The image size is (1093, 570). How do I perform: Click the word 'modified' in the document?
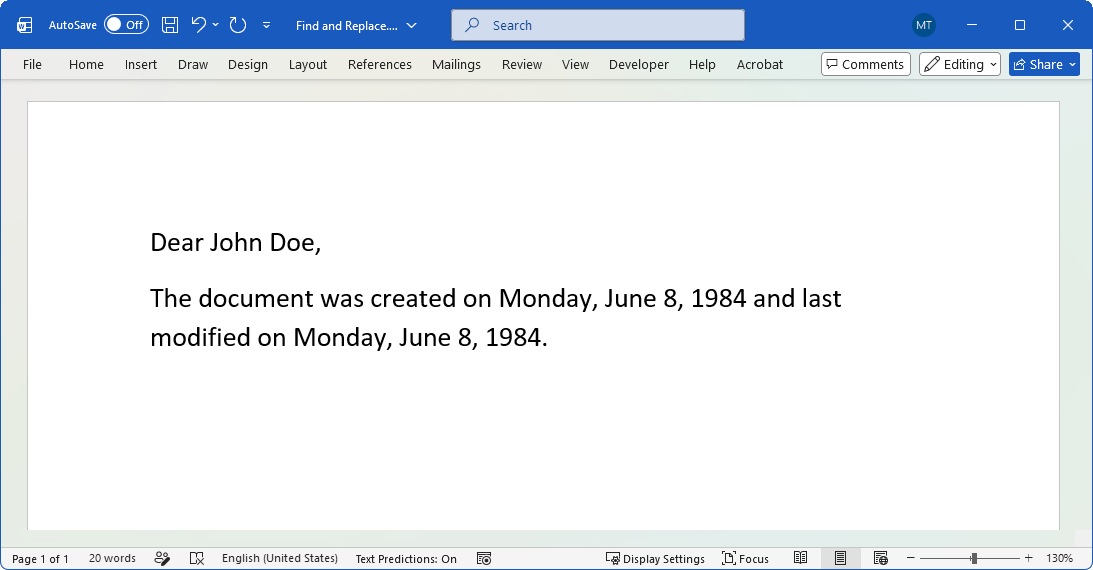pos(200,337)
